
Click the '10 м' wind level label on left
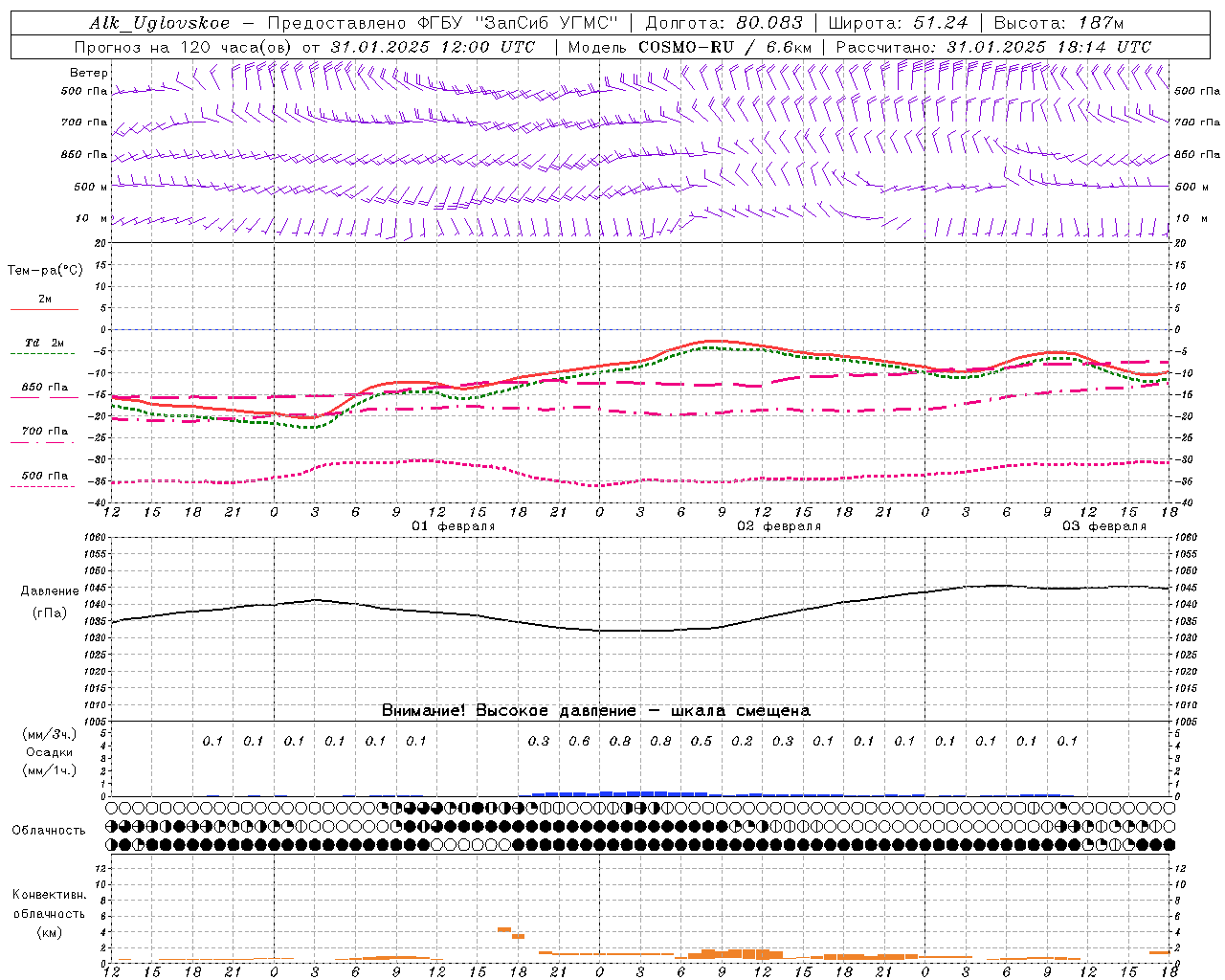click(x=91, y=218)
